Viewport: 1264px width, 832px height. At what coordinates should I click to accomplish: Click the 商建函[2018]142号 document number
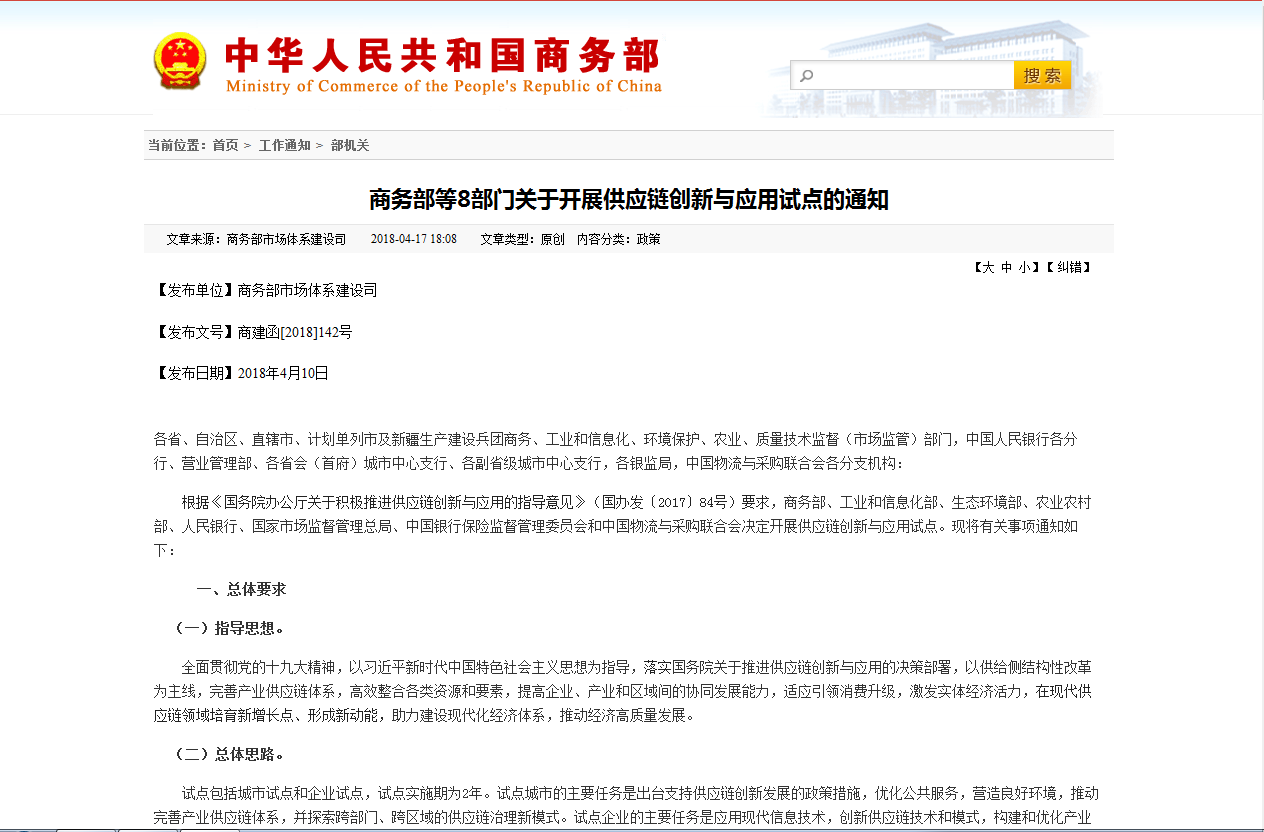(x=295, y=332)
